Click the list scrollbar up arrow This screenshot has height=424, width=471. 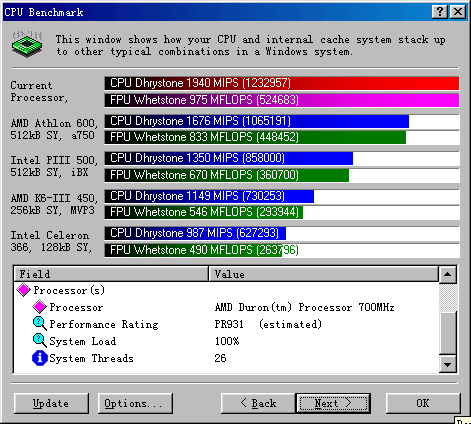coord(448,275)
